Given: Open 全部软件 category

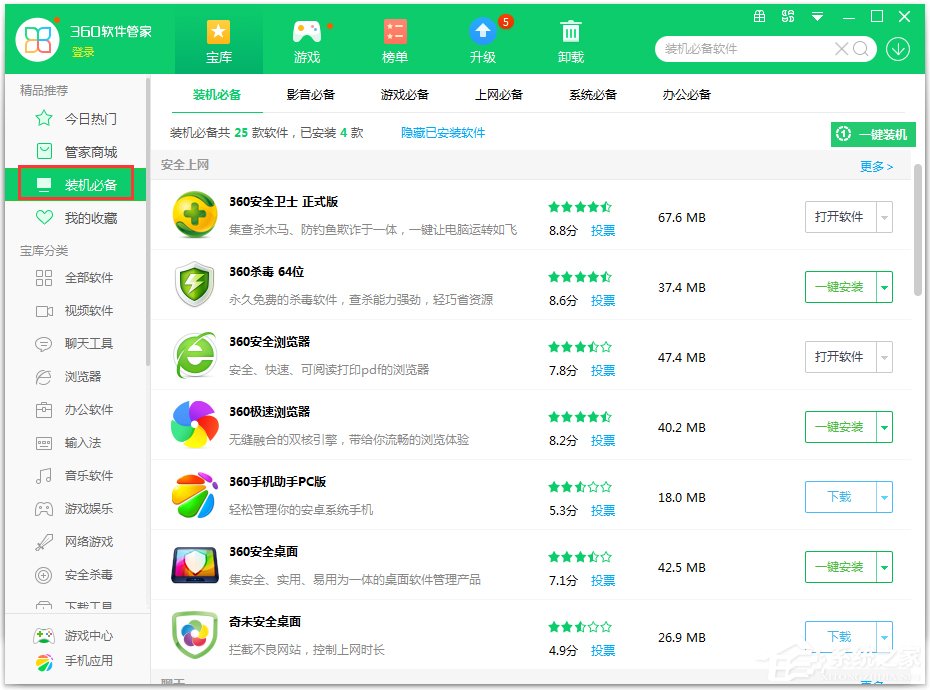Looking at the screenshot, I should coord(76,278).
